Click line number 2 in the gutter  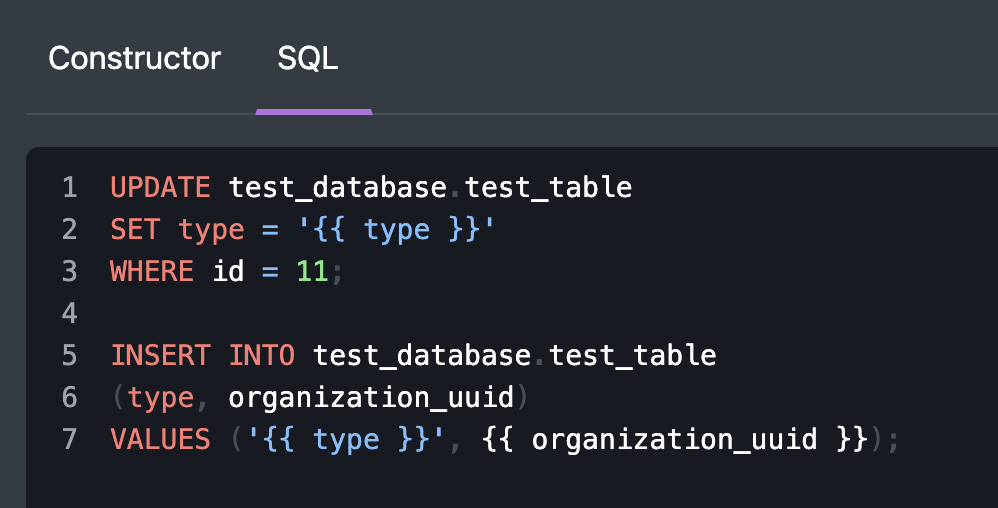point(69,229)
